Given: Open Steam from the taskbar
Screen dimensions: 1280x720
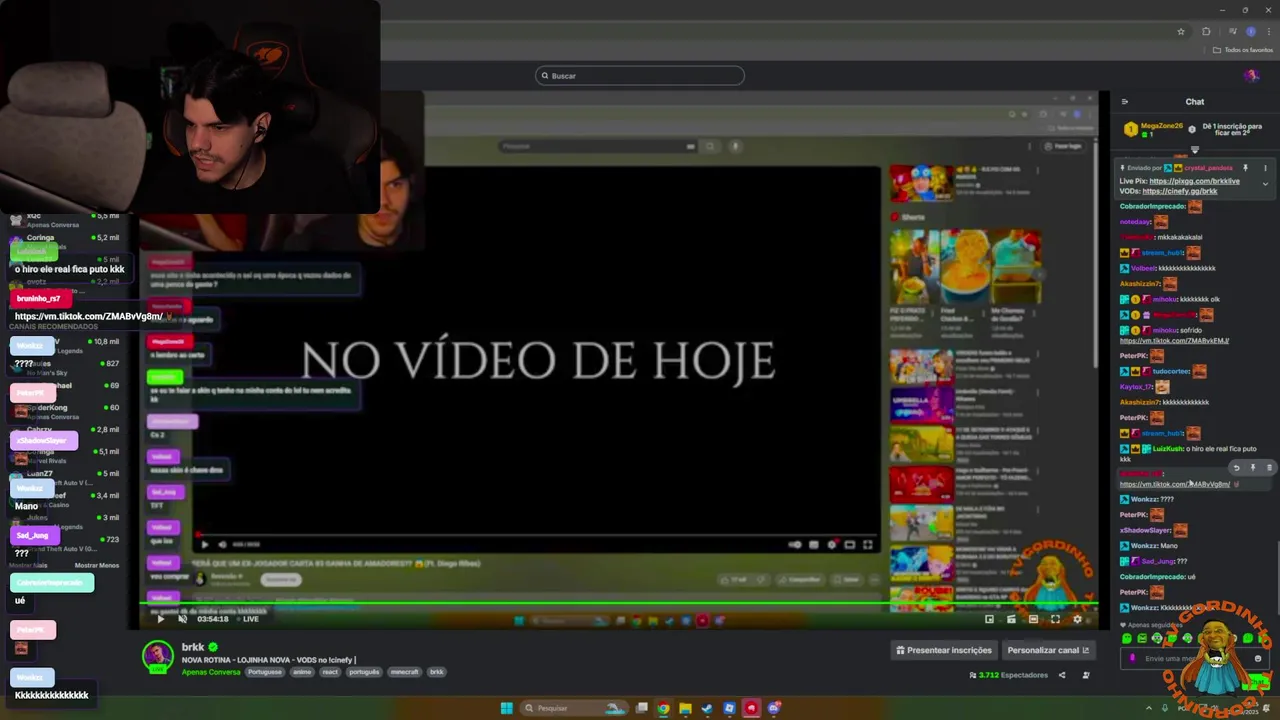Looking at the screenshot, I should [707, 708].
